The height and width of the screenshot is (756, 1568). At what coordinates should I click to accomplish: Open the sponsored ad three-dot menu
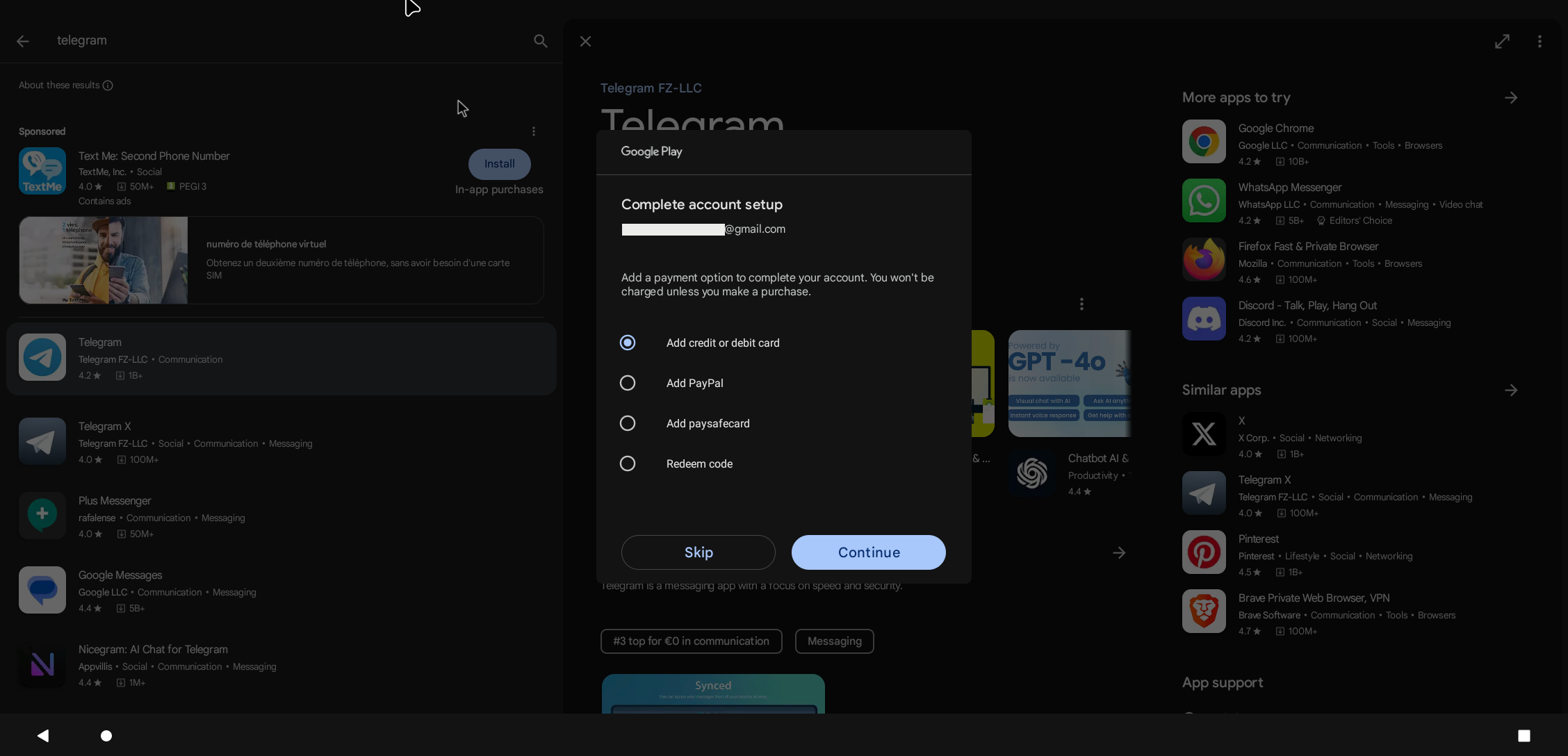pyautogui.click(x=533, y=131)
